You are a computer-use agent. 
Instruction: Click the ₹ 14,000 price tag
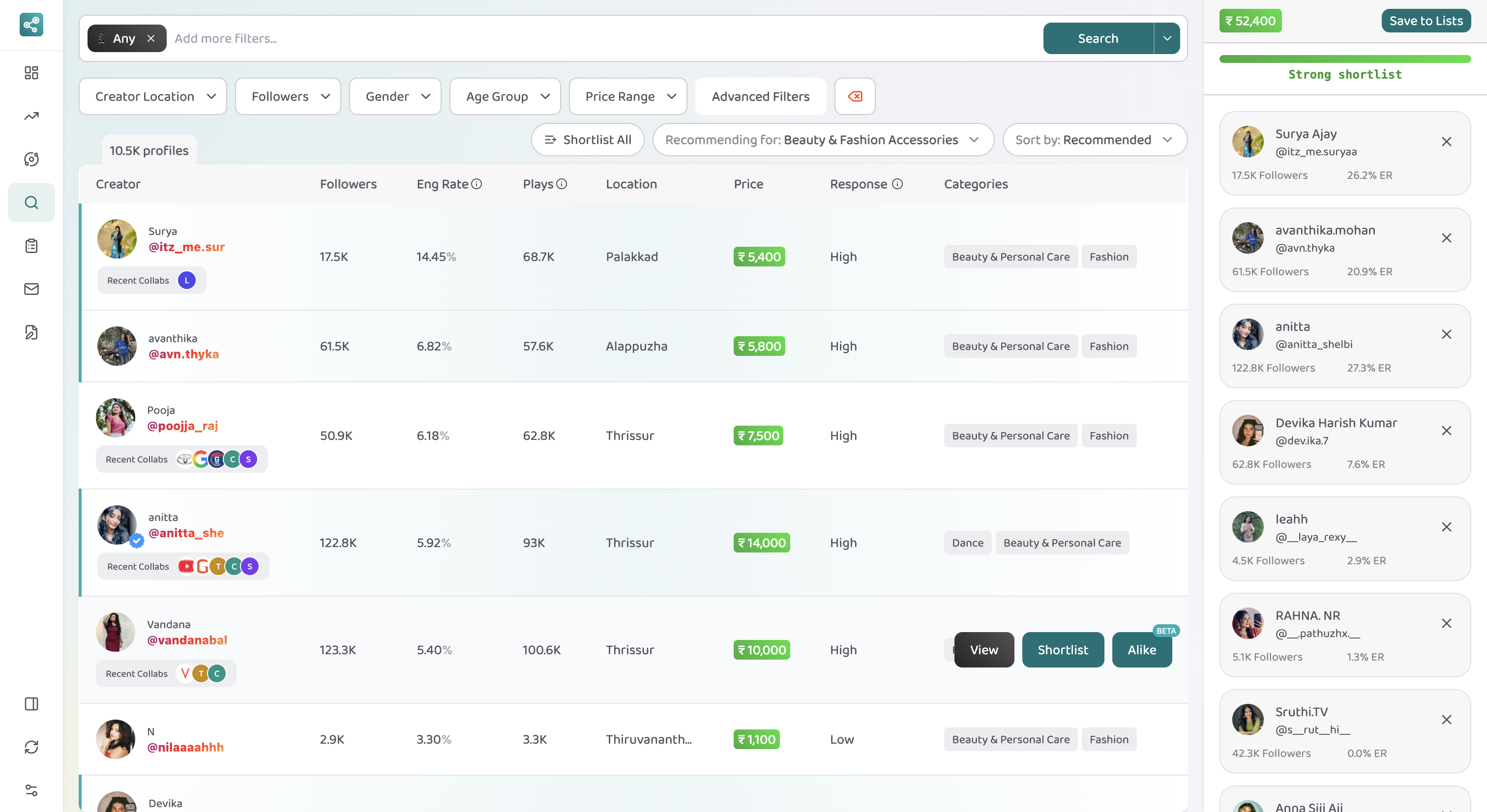click(x=761, y=543)
